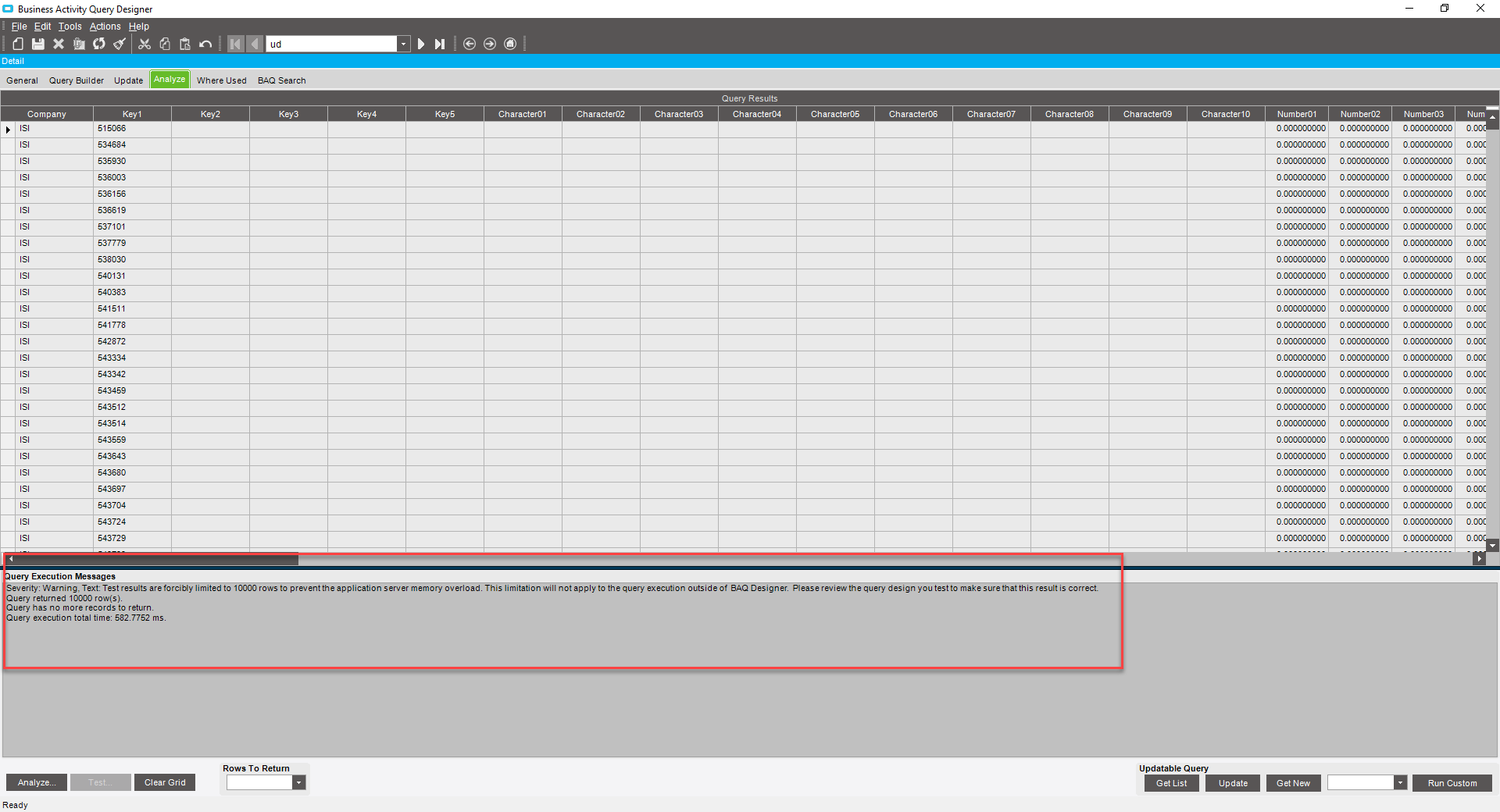Image resolution: width=1500 pixels, height=812 pixels.
Task: Go to the next record arrow
Action: coord(421,44)
